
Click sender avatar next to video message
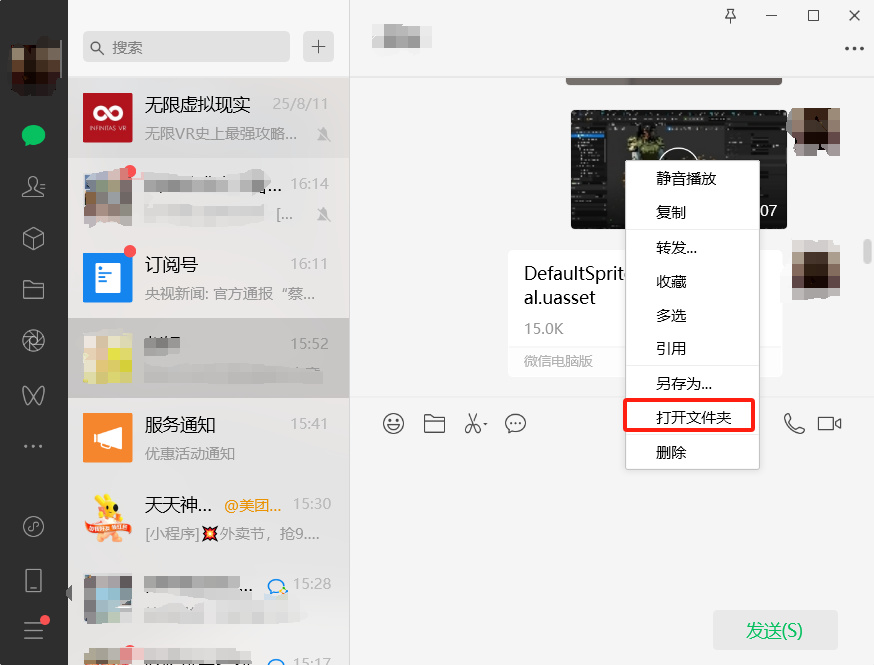815,132
